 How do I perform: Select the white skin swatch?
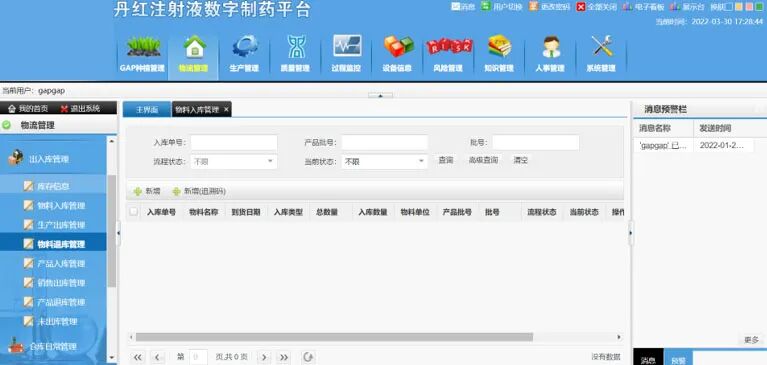tap(728, 7)
